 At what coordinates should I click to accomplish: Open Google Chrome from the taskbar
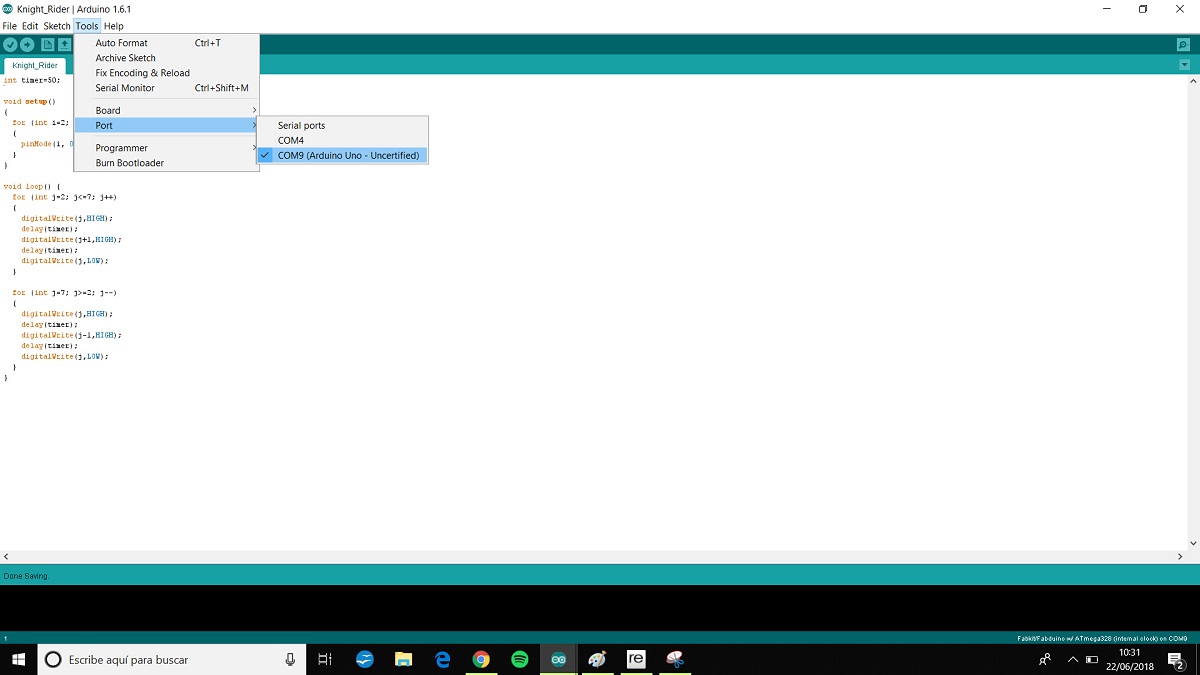click(x=481, y=659)
